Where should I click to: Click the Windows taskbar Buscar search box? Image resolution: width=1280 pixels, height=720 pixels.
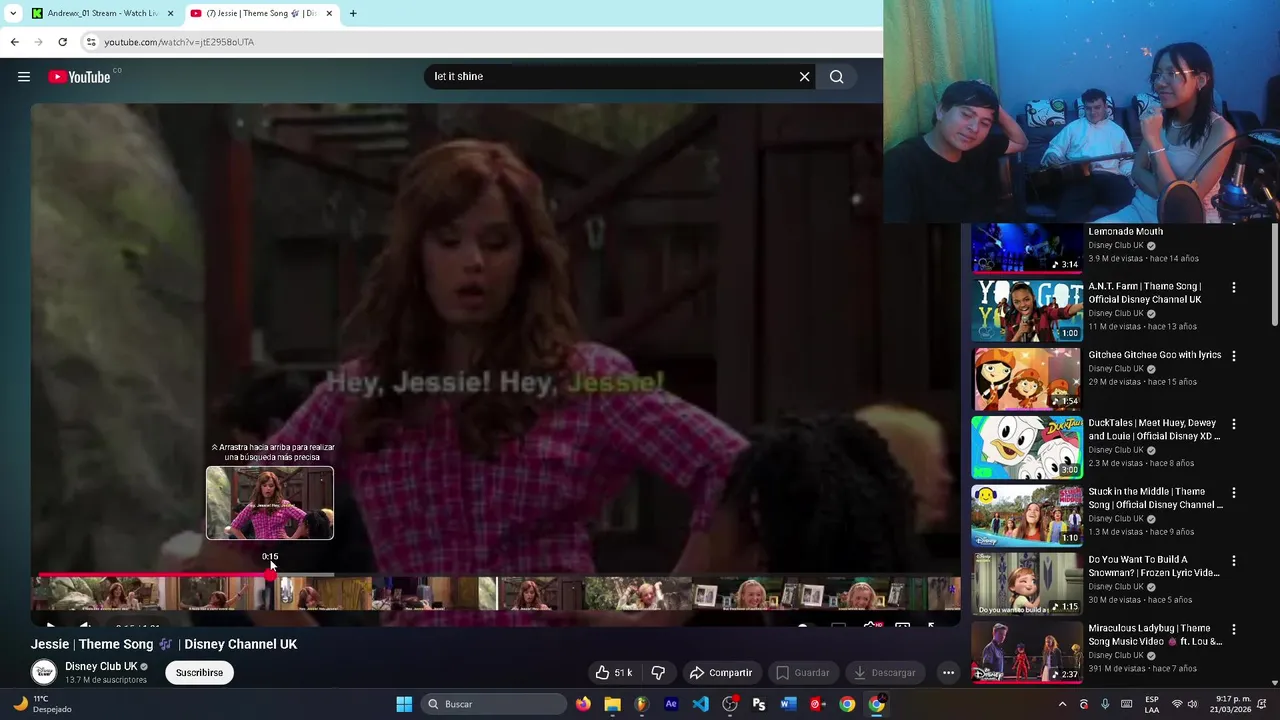coord(494,704)
